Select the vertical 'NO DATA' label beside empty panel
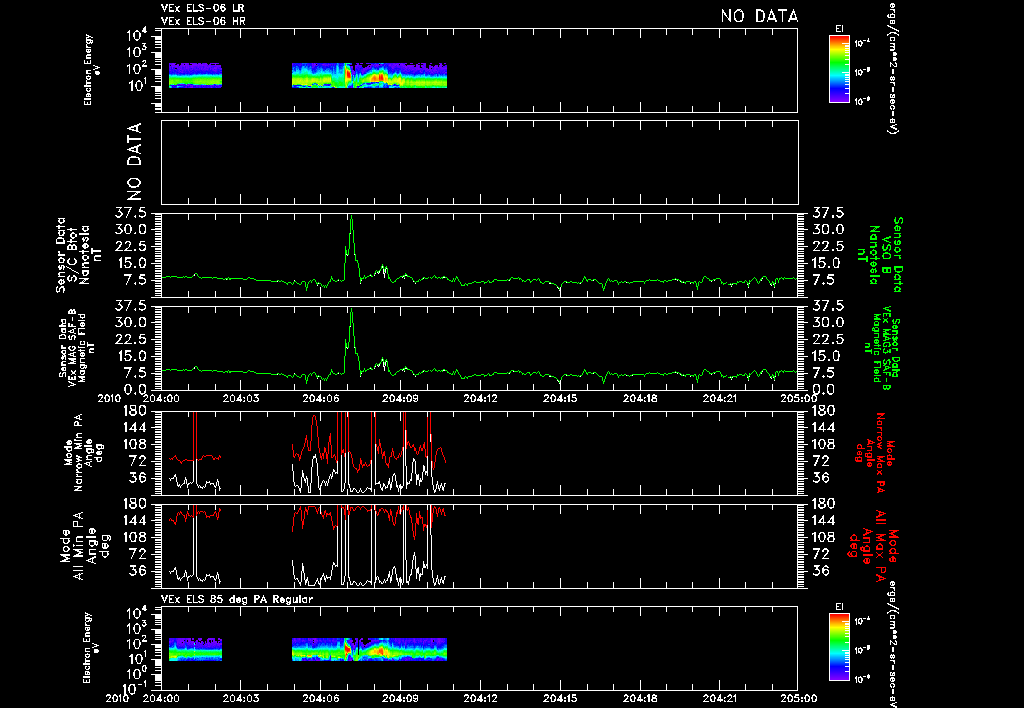Viewport: 1024px width, 708px height. 134,161
